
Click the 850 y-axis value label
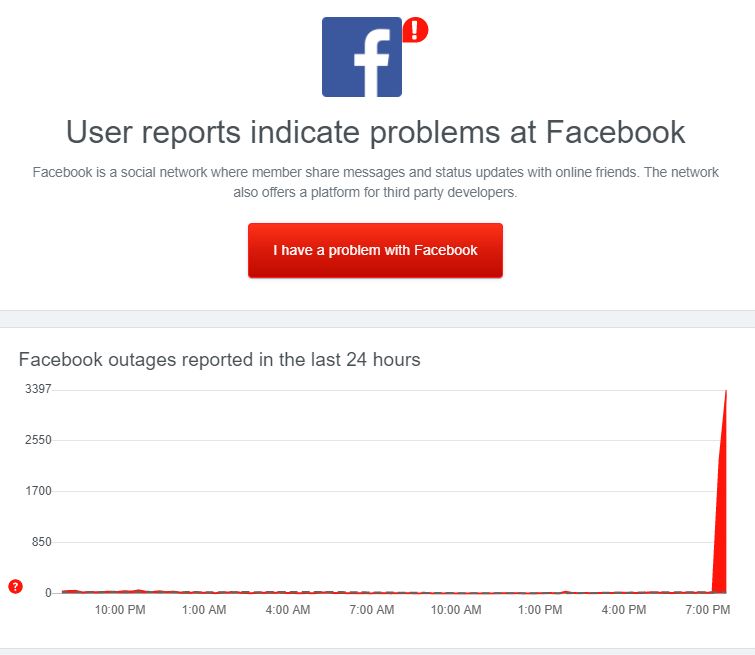point(41,542)
